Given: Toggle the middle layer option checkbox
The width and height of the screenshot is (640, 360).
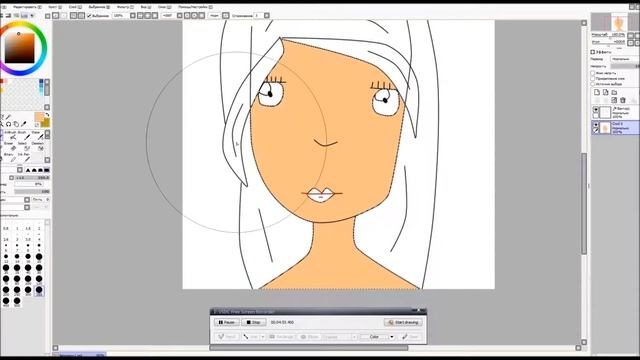Looking at the screenshot, I should [593, 78].
